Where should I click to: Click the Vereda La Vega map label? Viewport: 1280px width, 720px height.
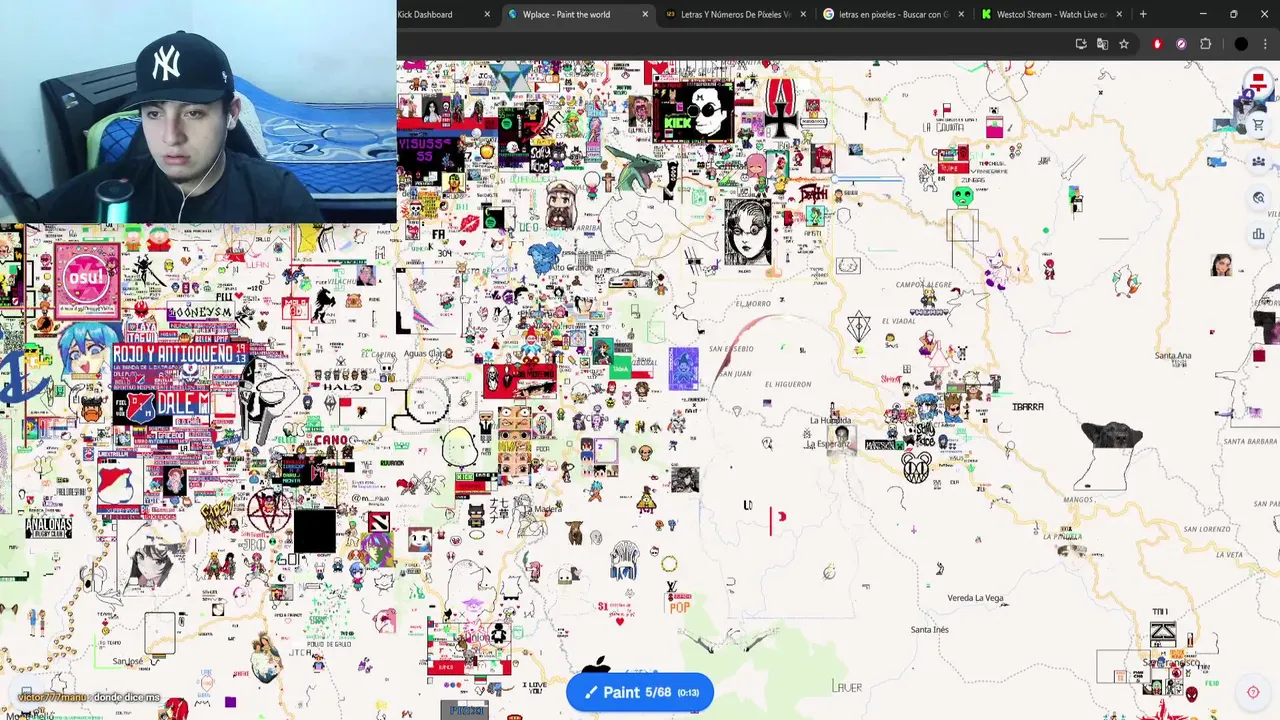click(x=975, y=598)
